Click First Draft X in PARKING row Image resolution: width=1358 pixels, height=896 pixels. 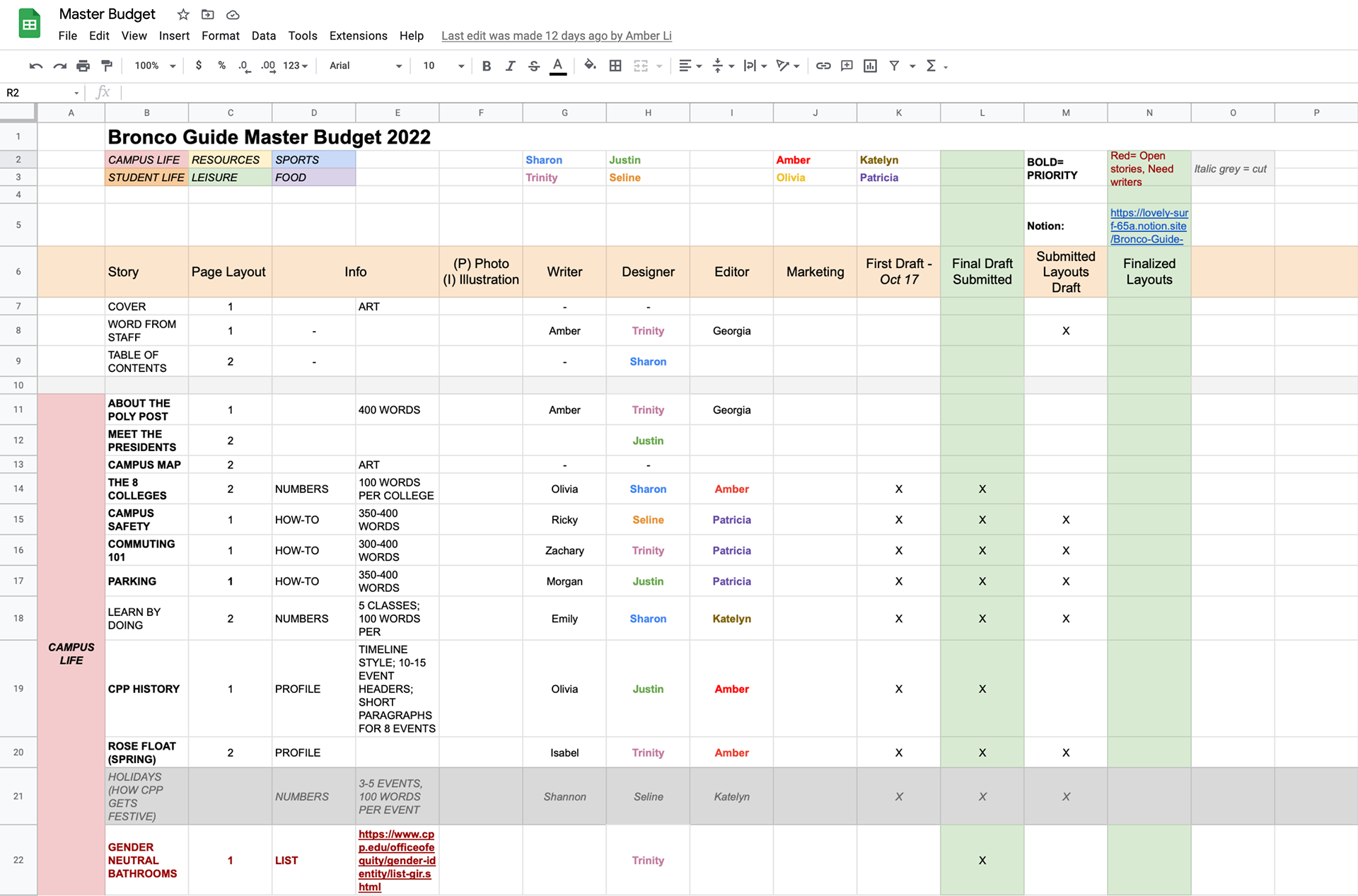point(898,581)
